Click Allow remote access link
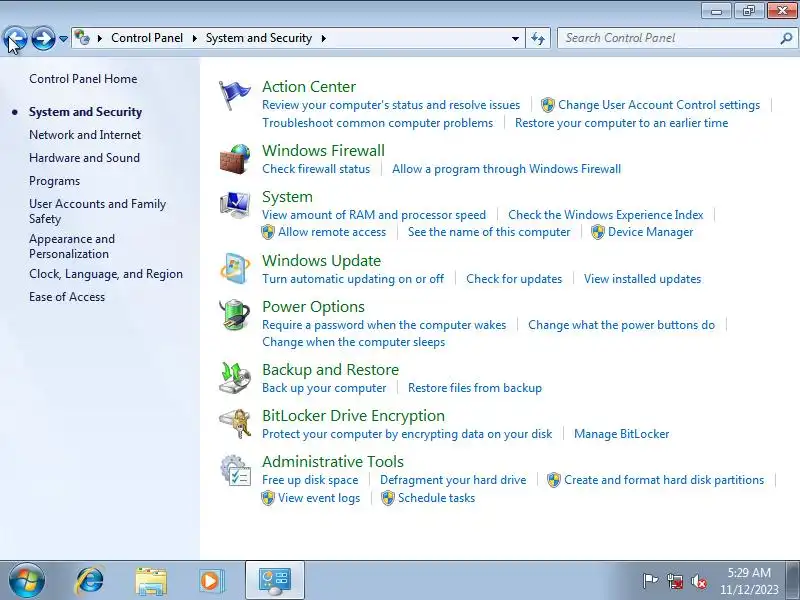This screenshot has height=600, width=800. coord(332,232)
